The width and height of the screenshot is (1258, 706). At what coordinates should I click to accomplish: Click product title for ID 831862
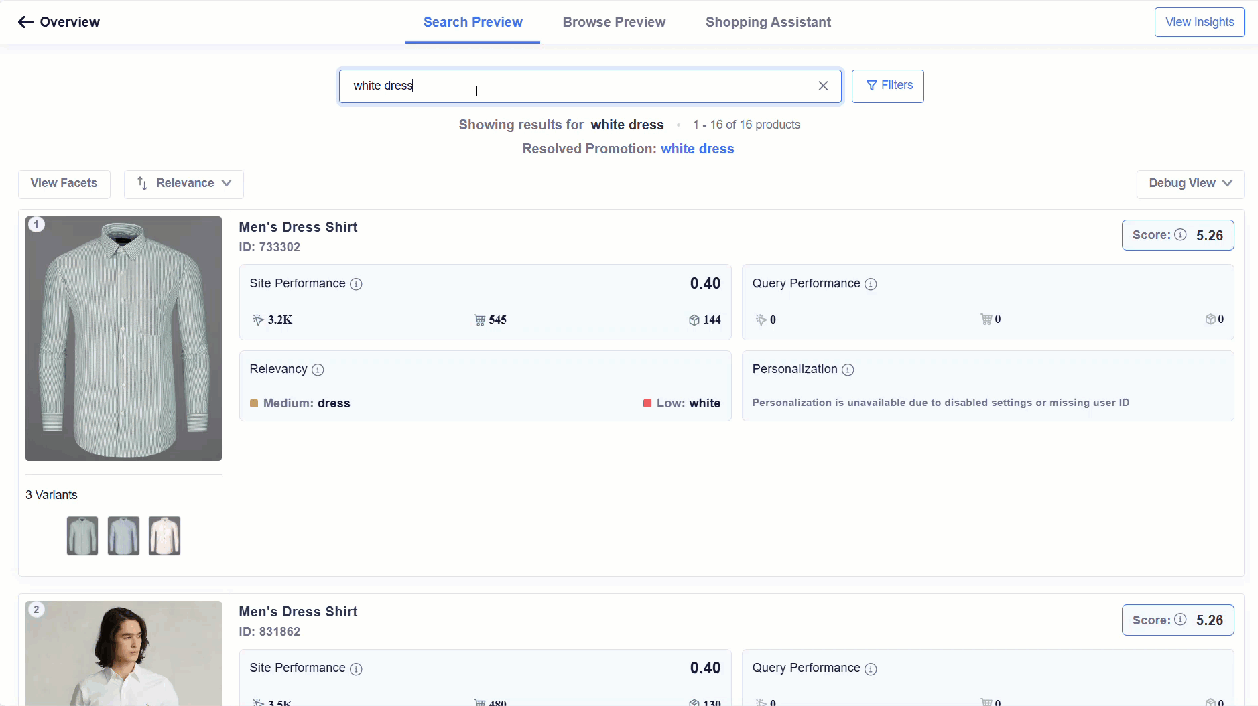(298, 611)
